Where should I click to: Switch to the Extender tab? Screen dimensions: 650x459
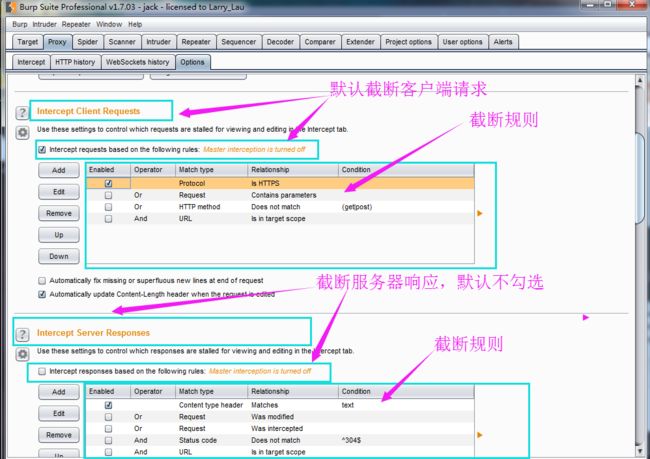(x=360, y=42)
